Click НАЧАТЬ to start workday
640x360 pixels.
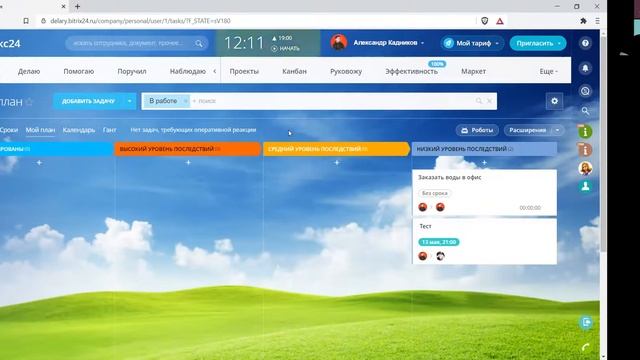coord(289,49)
